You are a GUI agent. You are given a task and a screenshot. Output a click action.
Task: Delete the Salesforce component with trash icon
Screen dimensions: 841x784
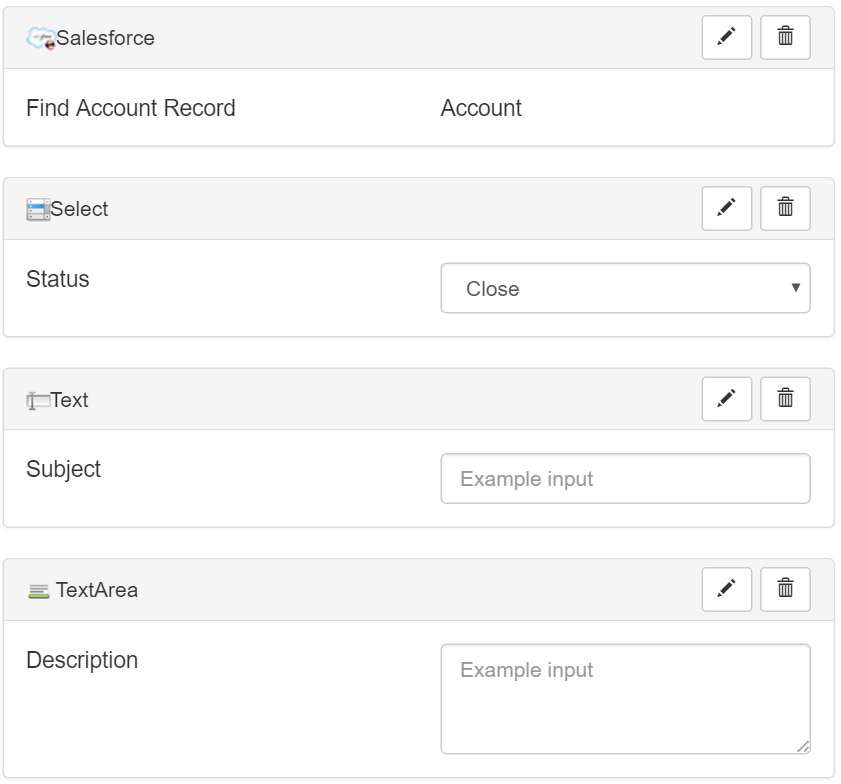tap(785, 38)
